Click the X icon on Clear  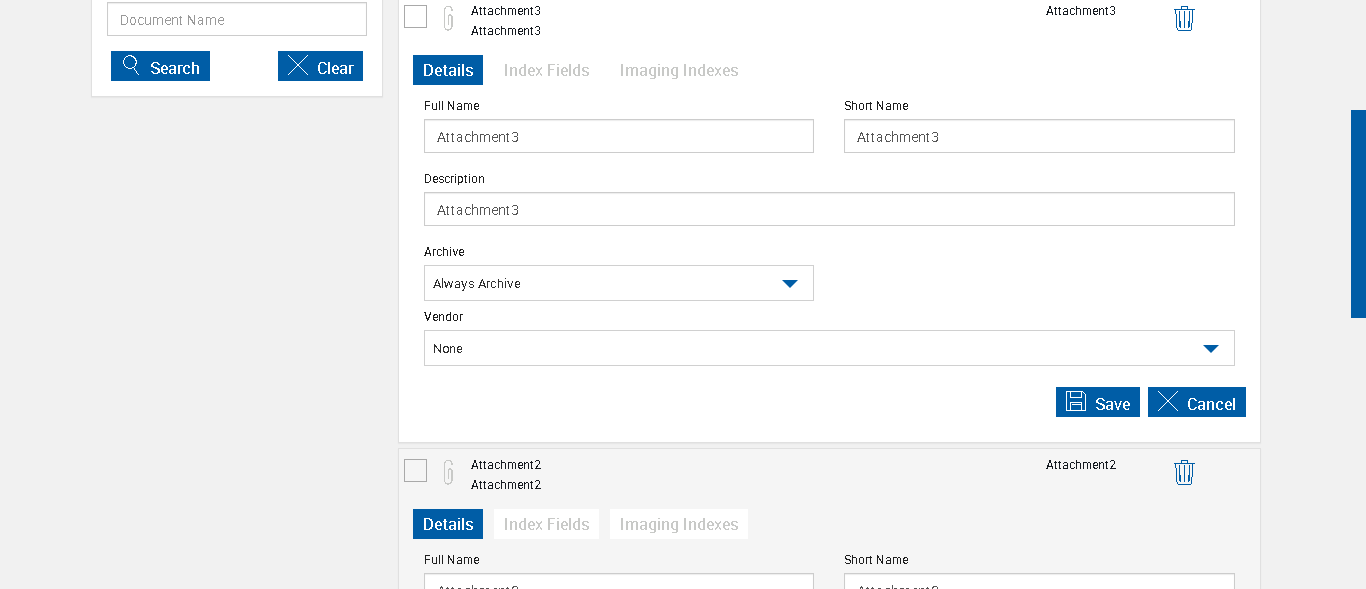298,67
